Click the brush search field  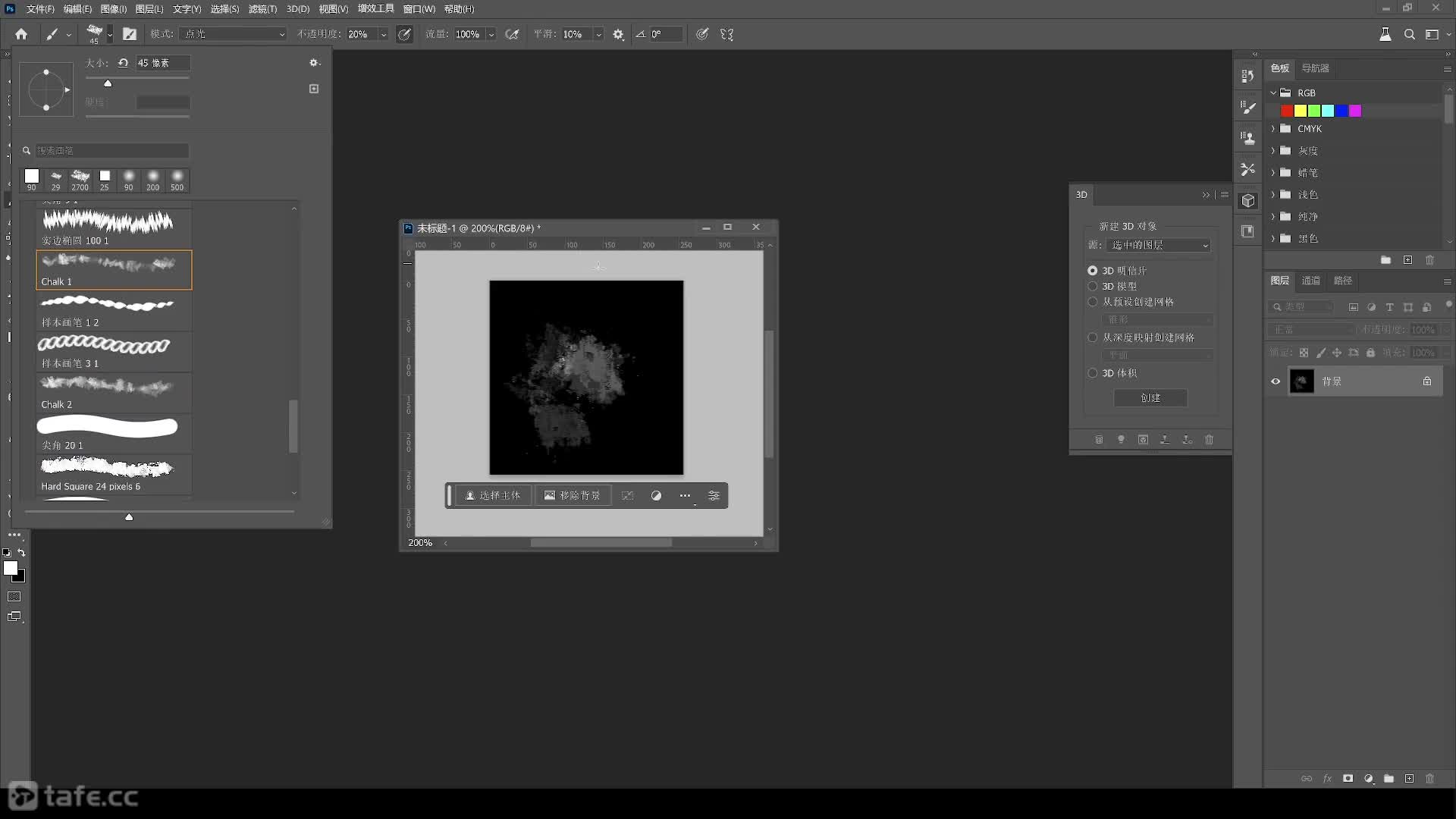(x=111, y=151)
